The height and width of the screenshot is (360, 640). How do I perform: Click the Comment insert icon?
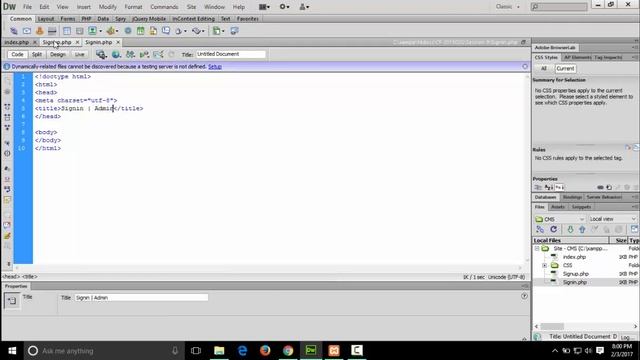[166, 31]
